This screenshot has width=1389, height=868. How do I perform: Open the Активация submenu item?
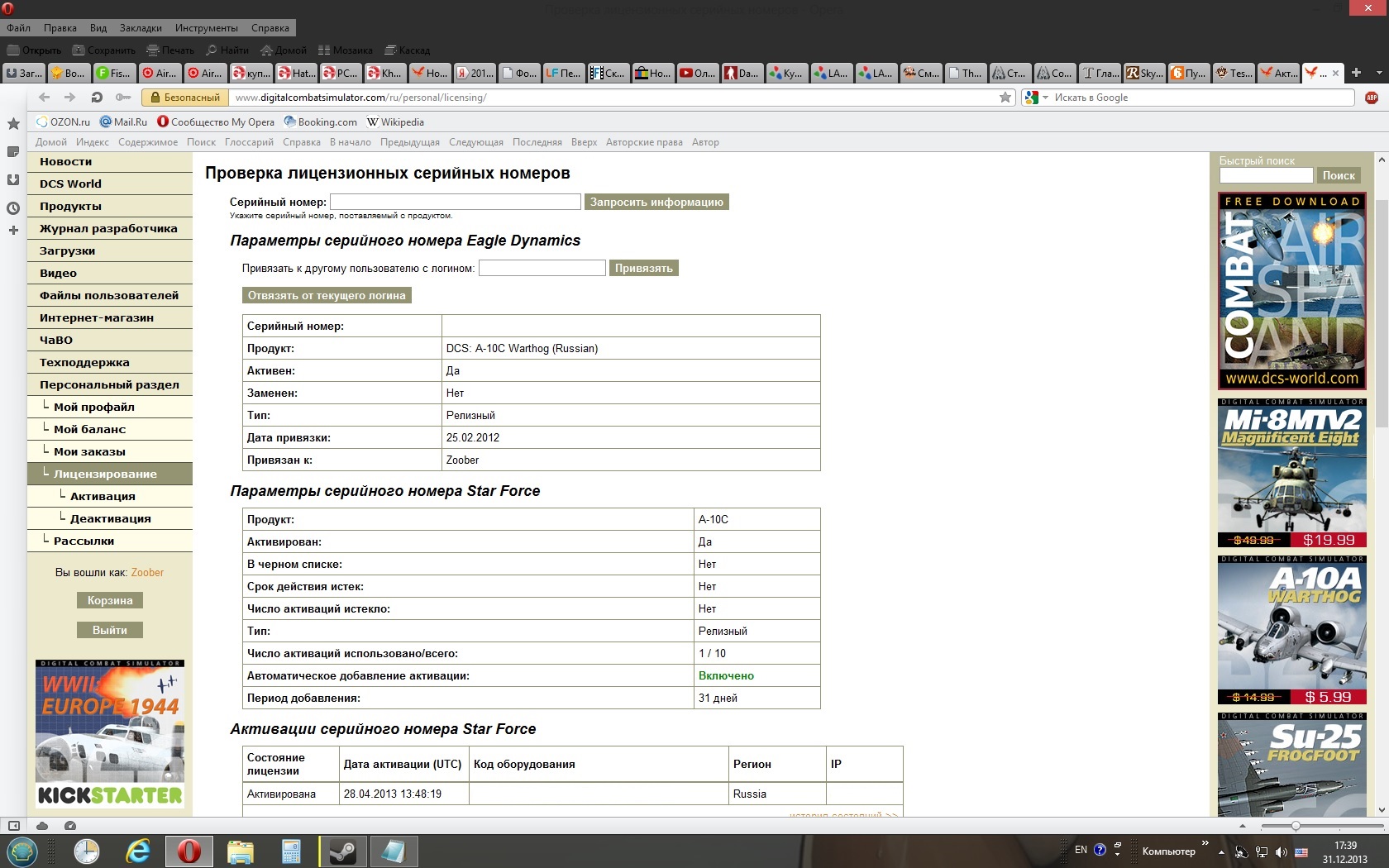click(110, 496)
